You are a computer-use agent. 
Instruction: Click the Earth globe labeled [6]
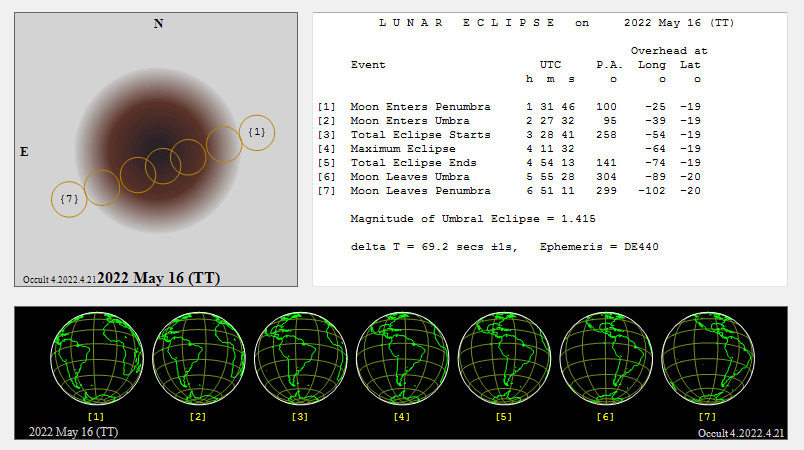[x=606, y=358]
